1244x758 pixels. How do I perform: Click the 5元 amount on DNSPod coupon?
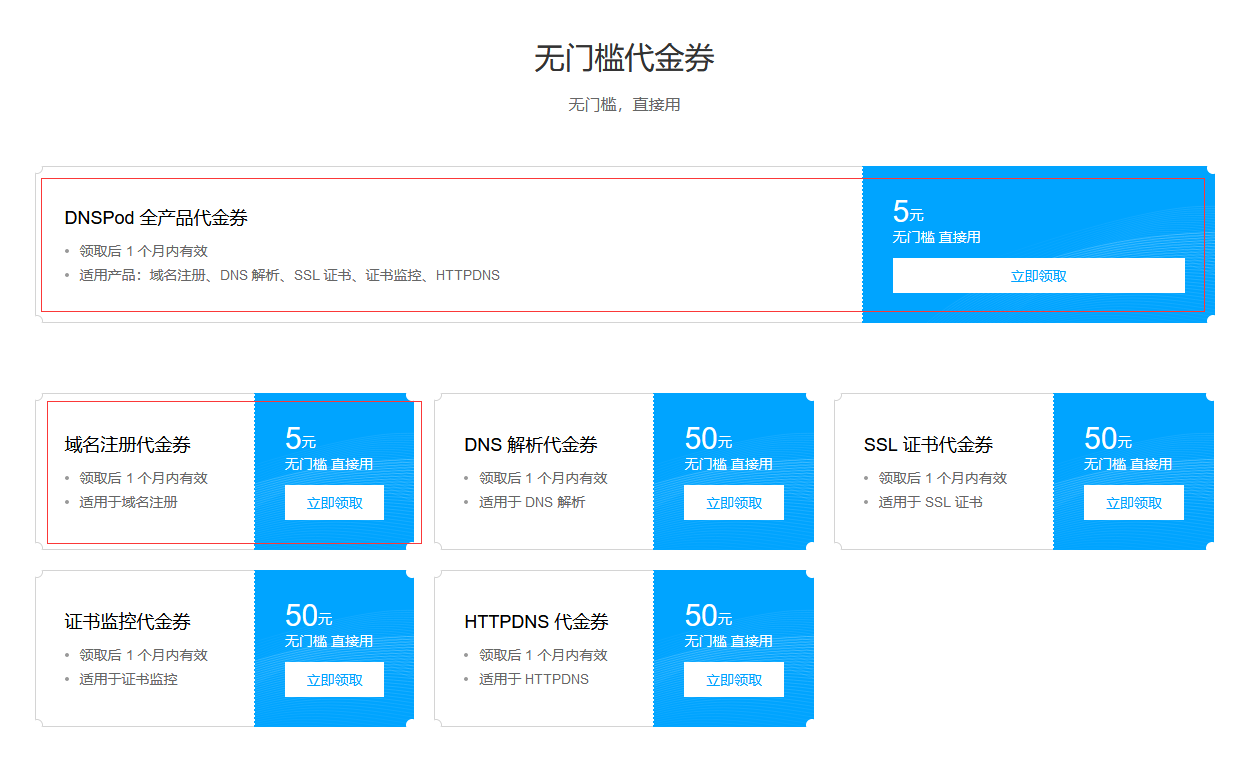(908, 212)
